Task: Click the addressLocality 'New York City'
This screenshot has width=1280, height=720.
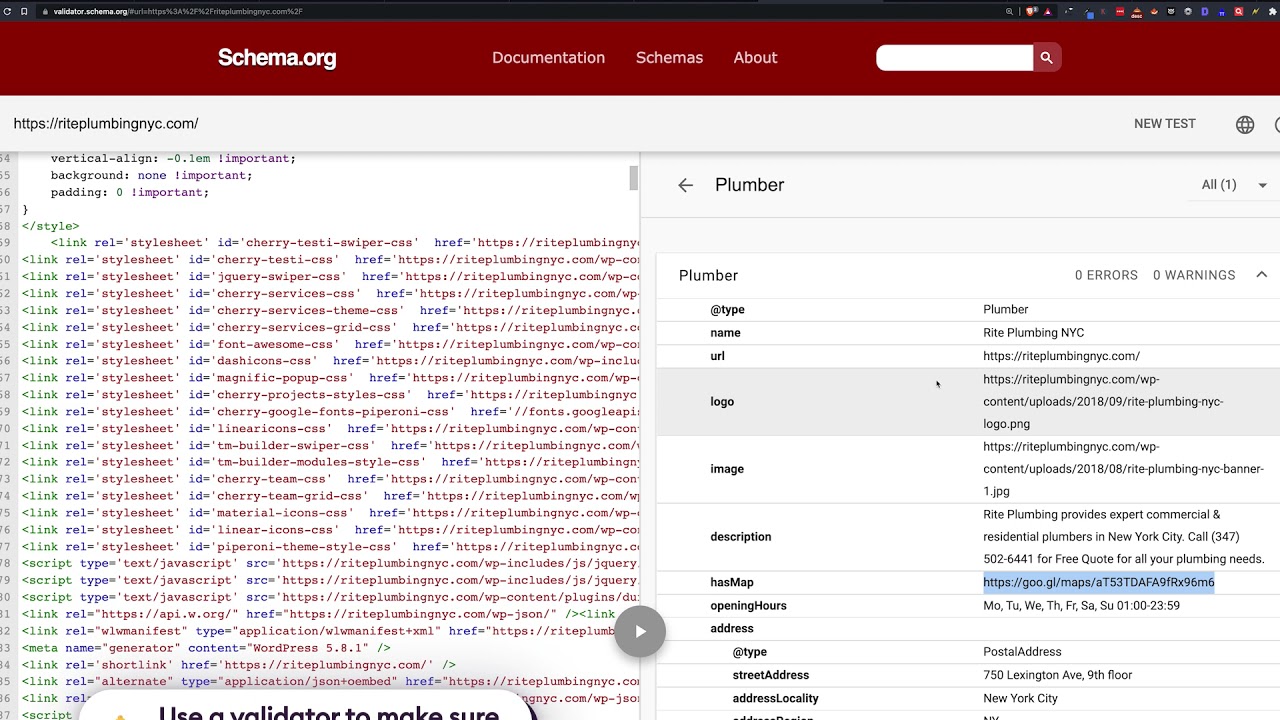Action: point(1020,698)
